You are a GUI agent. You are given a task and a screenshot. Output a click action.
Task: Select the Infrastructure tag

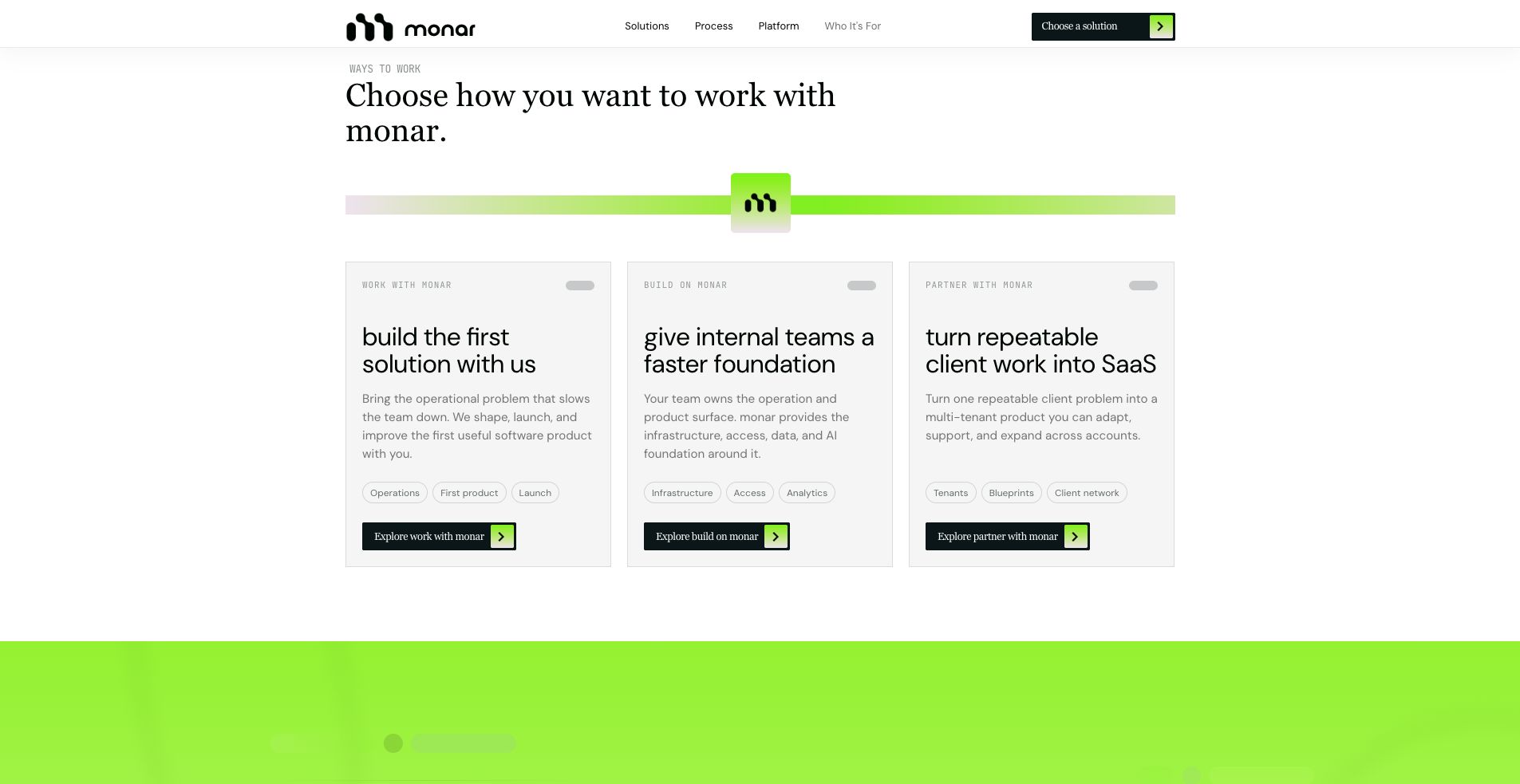click(x=682, y=493)
